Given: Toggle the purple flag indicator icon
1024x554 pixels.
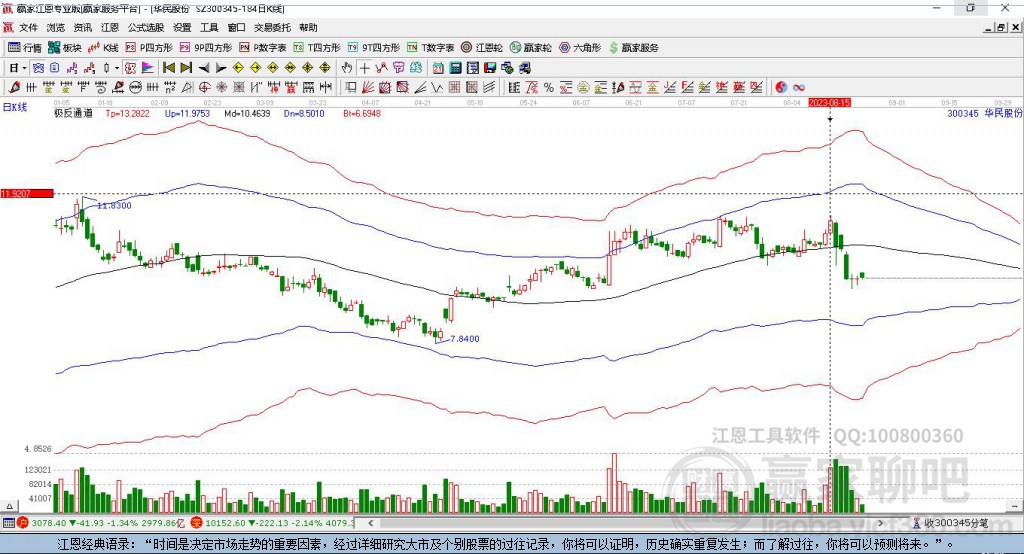Looking at the screenshot, I should [x=148, y=68].
